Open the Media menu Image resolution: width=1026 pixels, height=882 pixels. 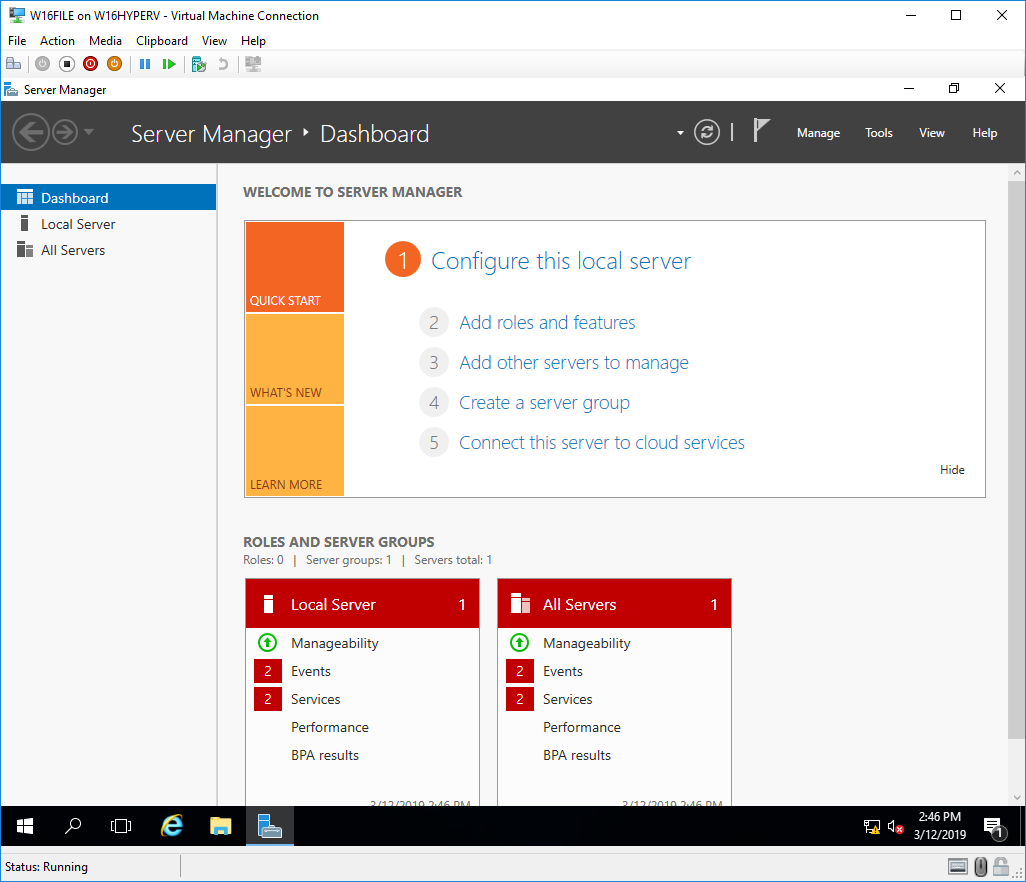click(105, 41)
